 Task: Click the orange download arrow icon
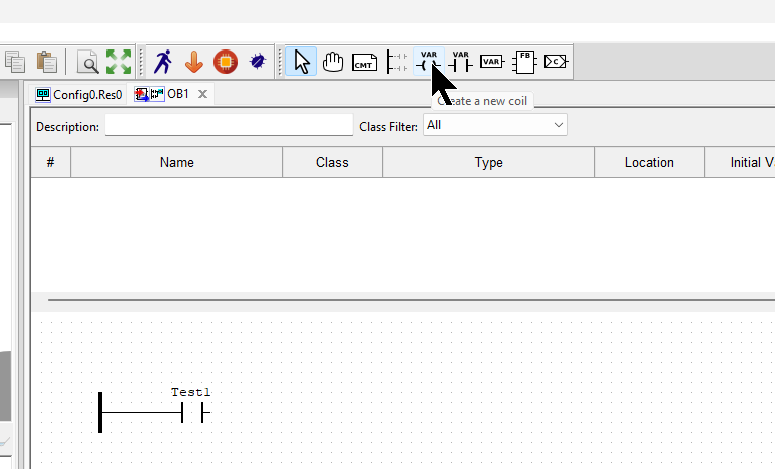pyautogui.click(x=194, y=62)
